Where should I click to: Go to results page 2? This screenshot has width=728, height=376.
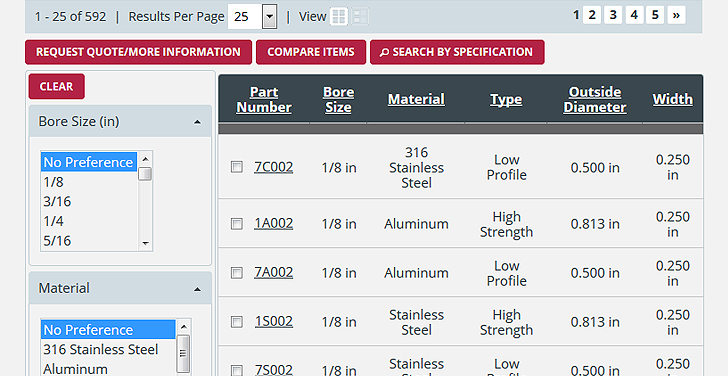pyautogui.click(x=592, y=15)
